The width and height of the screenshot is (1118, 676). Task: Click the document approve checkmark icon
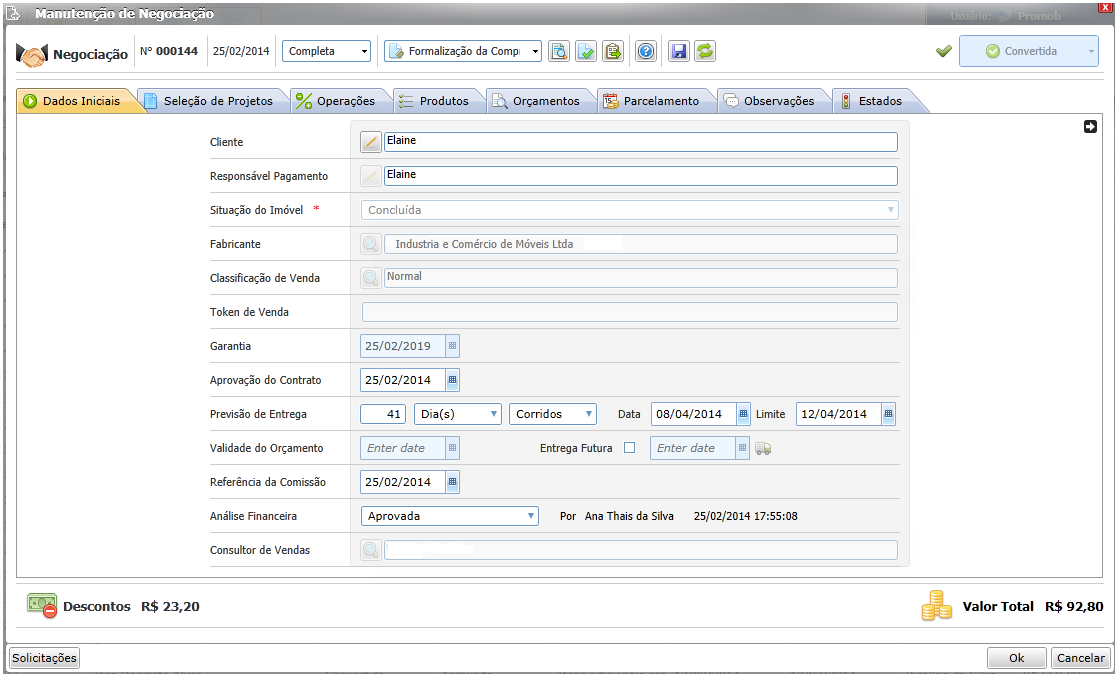[586, 51]
